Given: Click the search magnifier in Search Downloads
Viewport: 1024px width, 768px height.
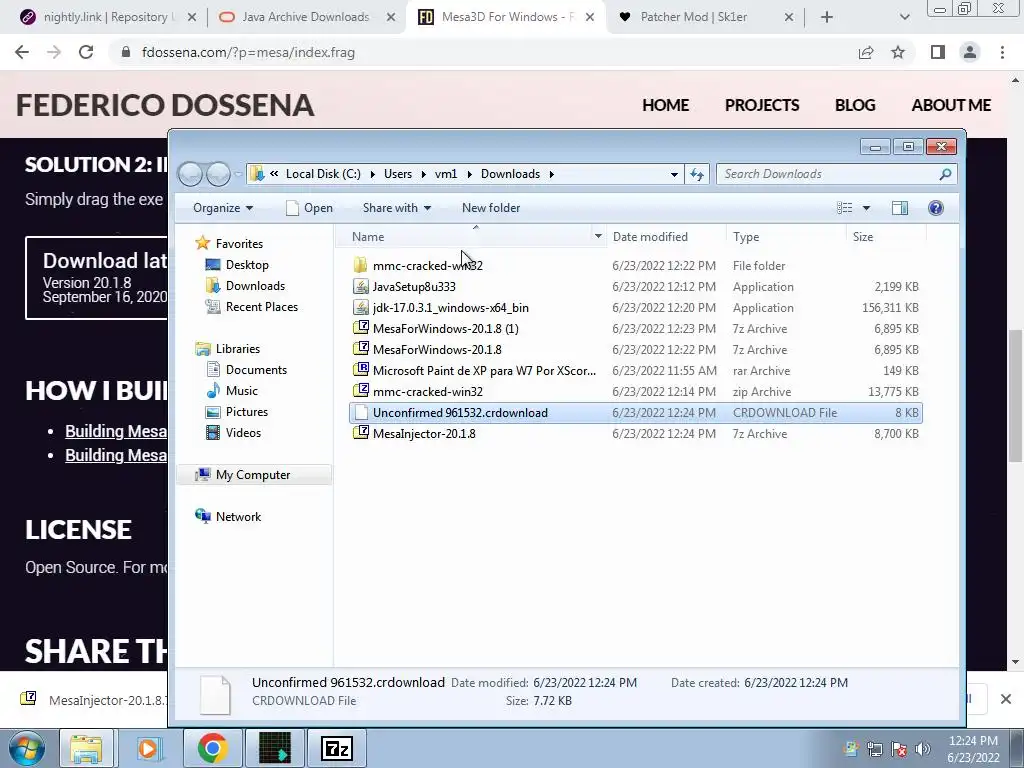Looking at the screenshot, I should pyautogui.click(x=945, y=174).
